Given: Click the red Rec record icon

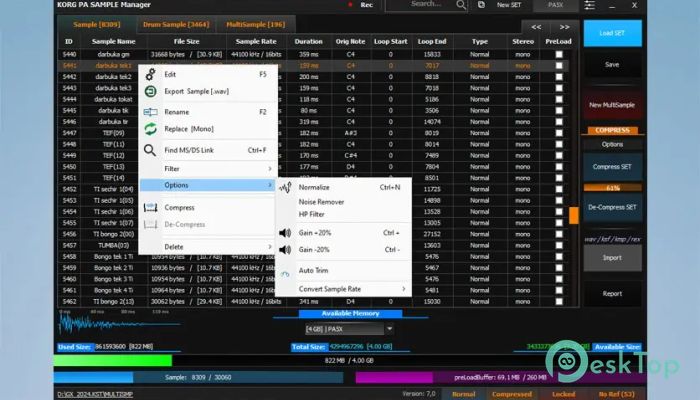Looking at the screenshot, I should 350,5.
